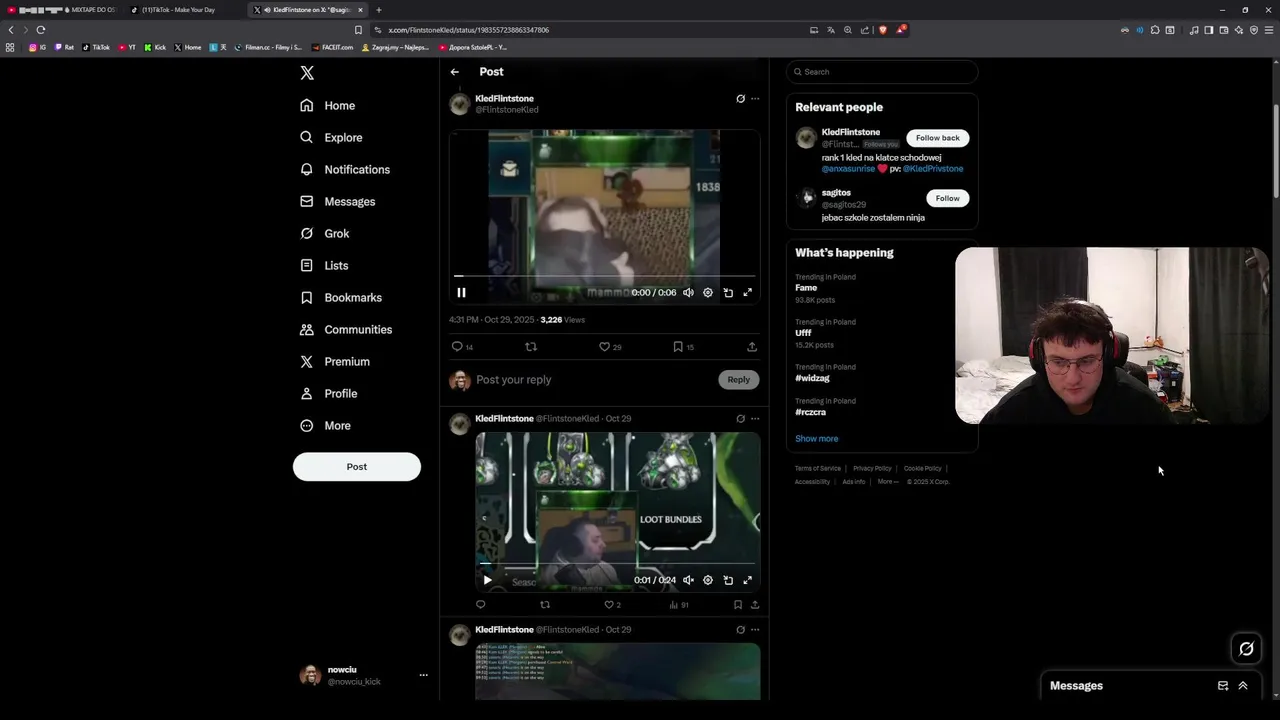Open three-dot menu on main post
Image resolution: width=1280 pixels, height=720 pixels.
(x=755, y=99)
